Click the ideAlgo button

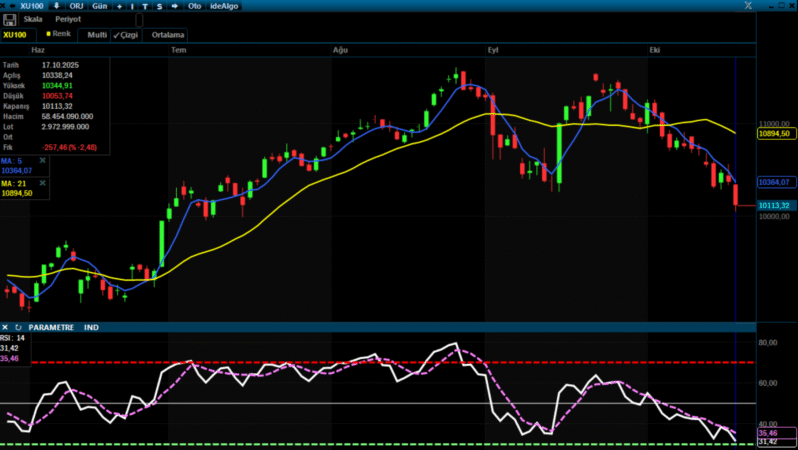[224, 6]
